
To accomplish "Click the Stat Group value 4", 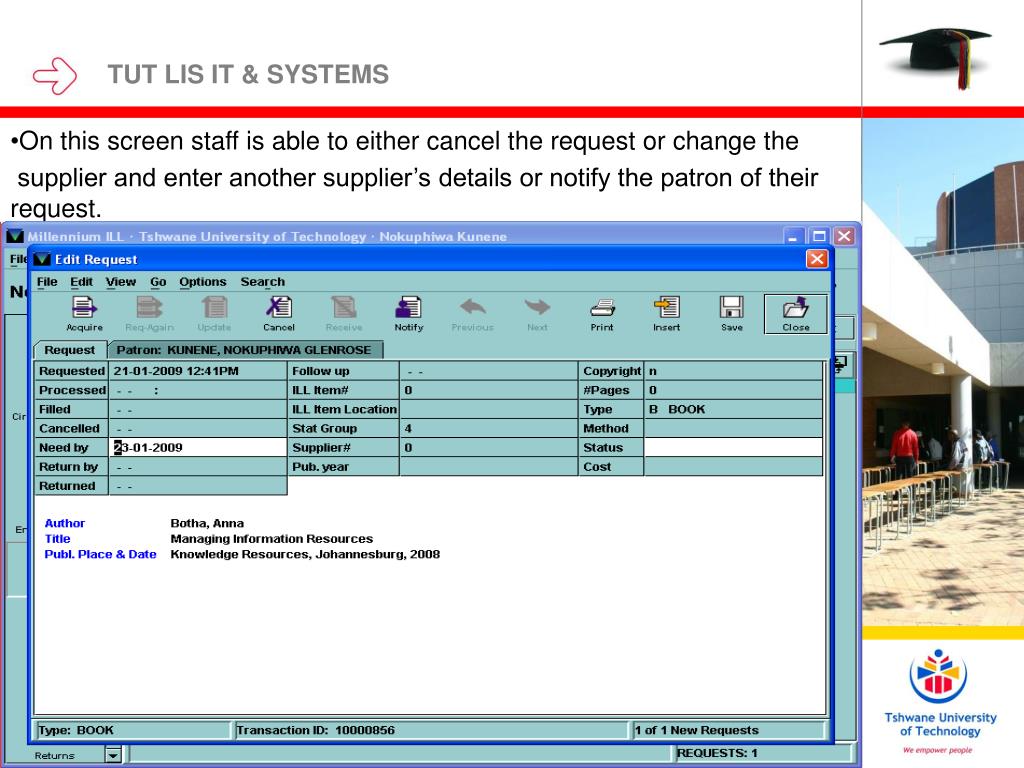I will tap(488, 428).
